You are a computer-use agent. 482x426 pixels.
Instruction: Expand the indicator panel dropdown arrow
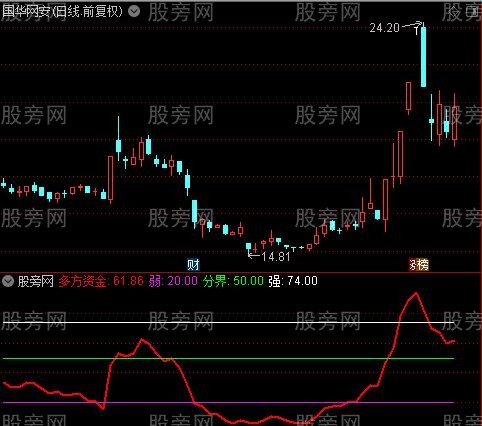[x=7, y=281]
